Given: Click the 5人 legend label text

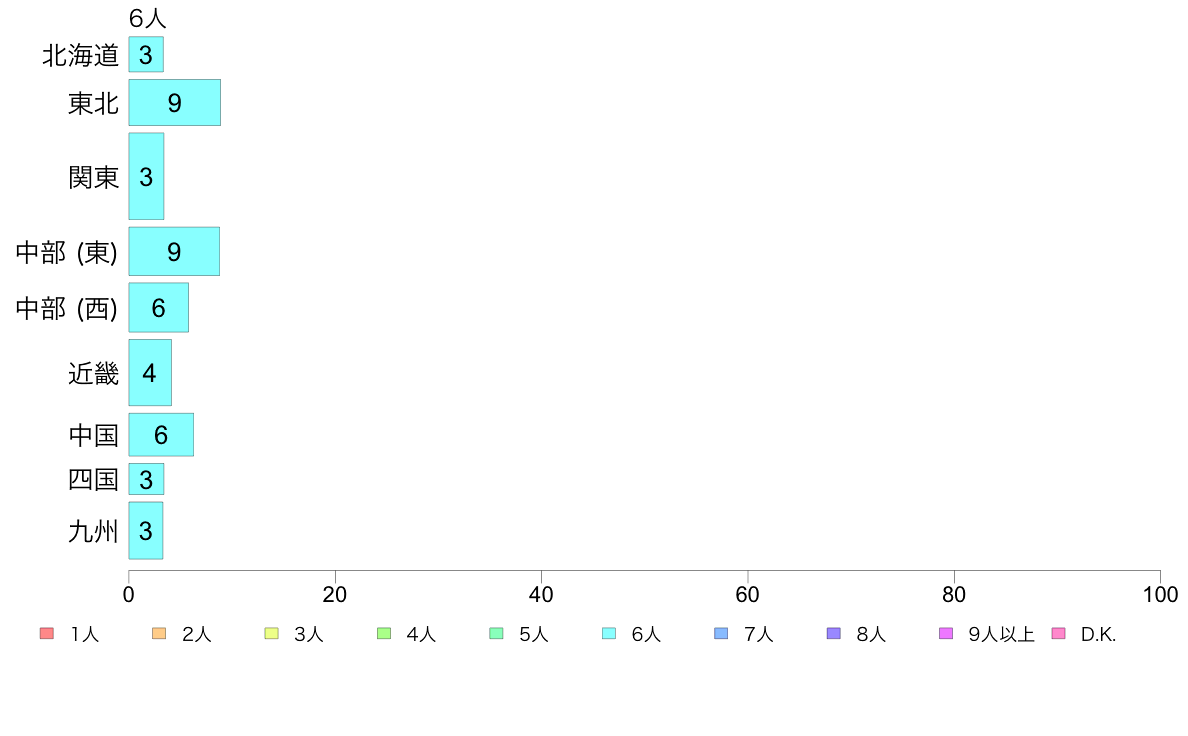Looking at the screenshot, I should [x=533, y=634].
